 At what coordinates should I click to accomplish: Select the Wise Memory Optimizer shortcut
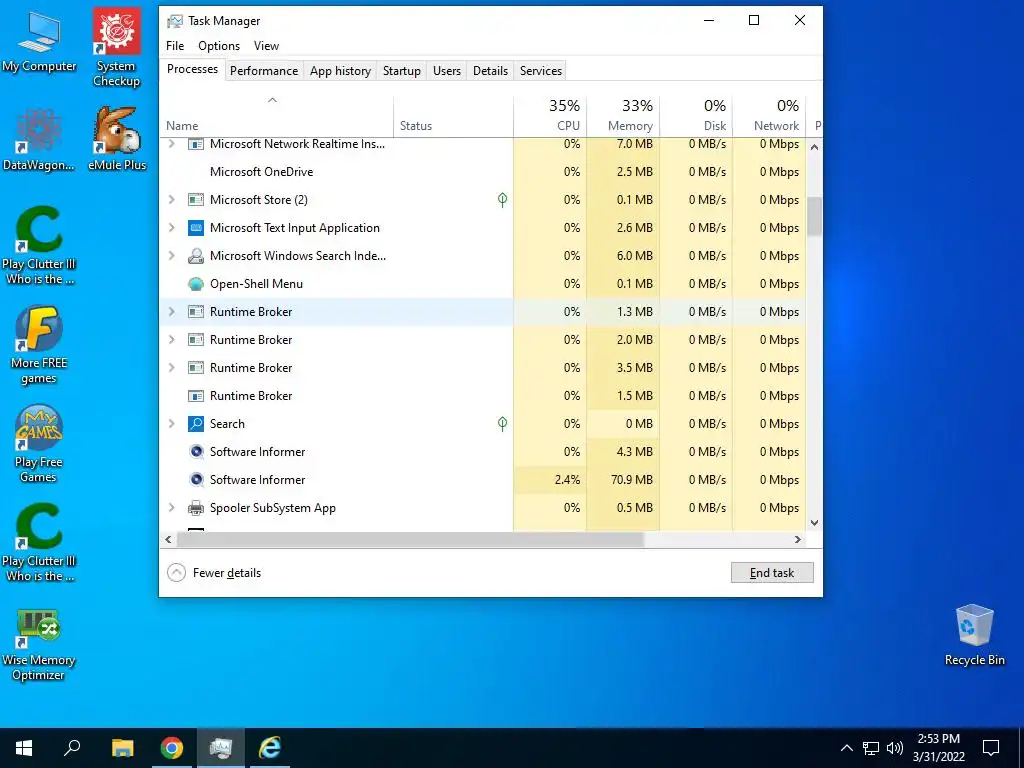39,645
